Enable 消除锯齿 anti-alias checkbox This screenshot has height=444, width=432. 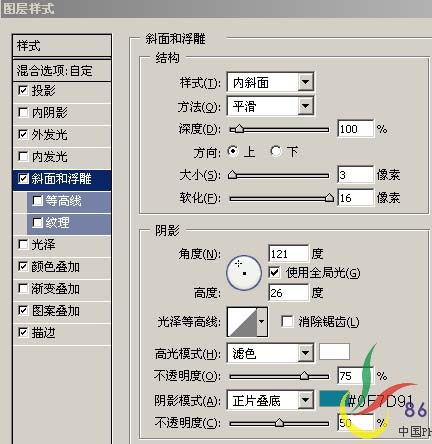[287, 322]
